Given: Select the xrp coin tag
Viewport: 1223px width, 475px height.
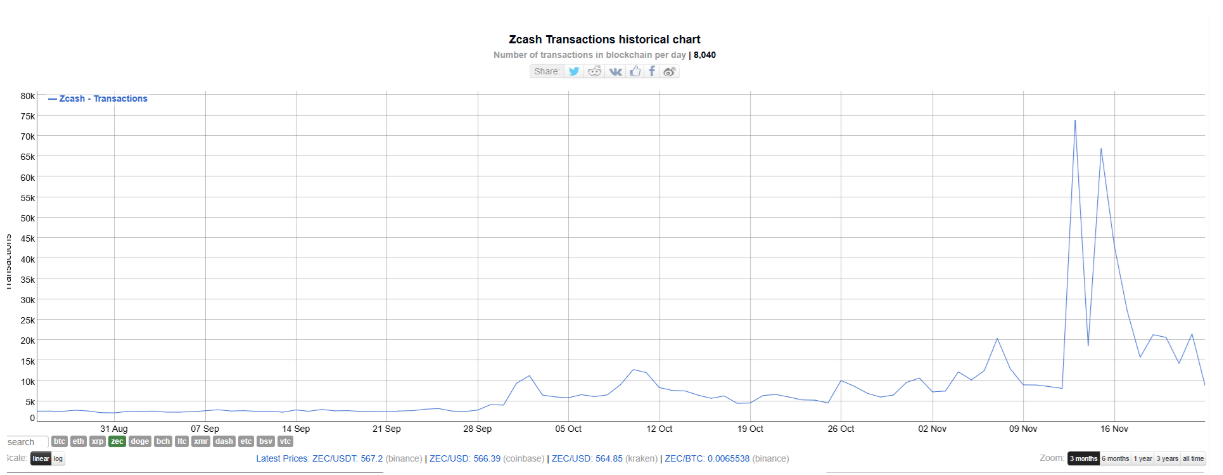Looking at the screenshot, I should [x=98, y=441].
